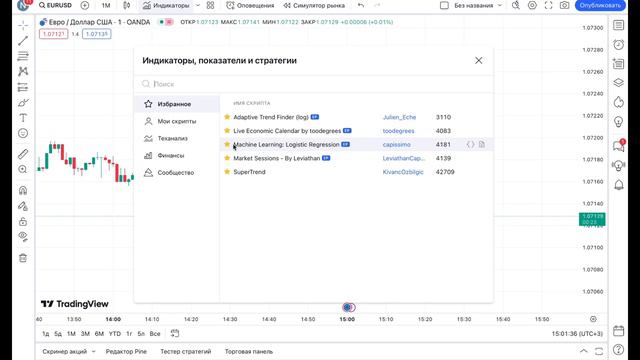The height and width of the screenshot is (360, 640).
Task: Click the Опубликовать button
Action: coord(600,5)
